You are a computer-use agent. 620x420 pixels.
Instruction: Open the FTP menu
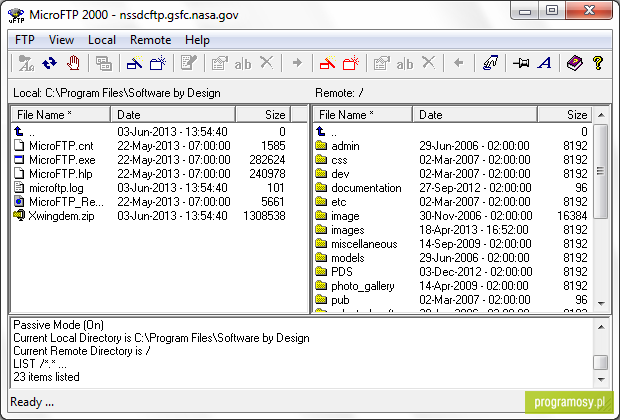pyautogui.click(x=25, y=40)
